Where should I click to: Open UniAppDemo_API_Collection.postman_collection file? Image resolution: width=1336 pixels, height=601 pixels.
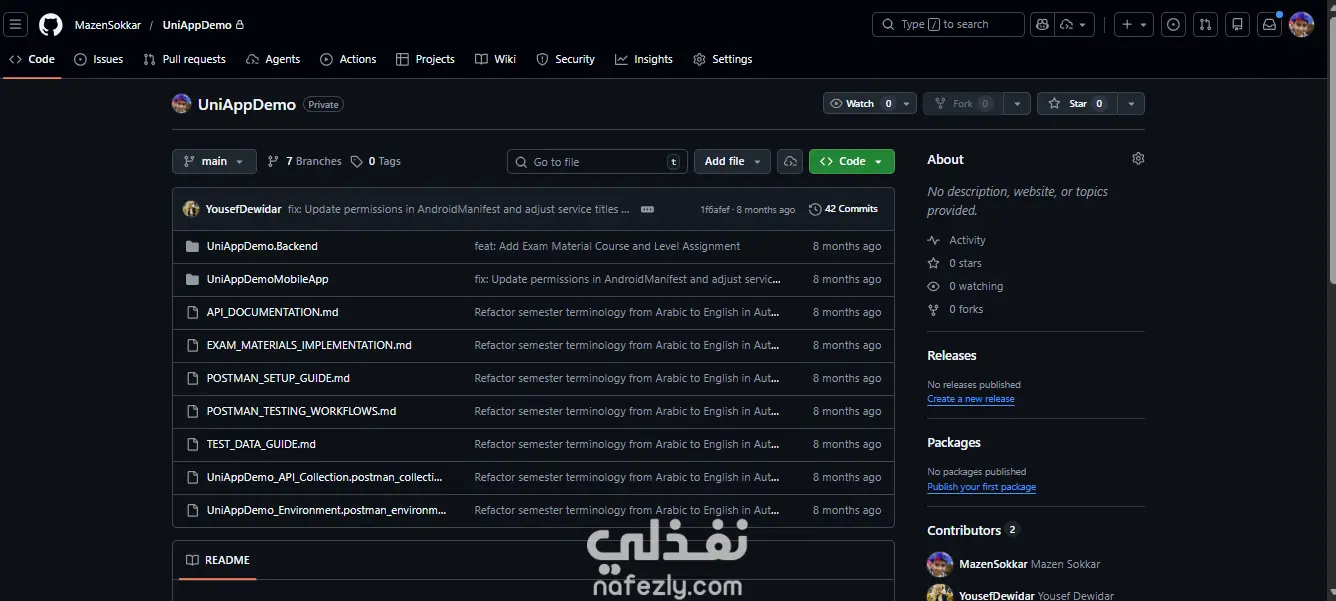click(324, 477)
